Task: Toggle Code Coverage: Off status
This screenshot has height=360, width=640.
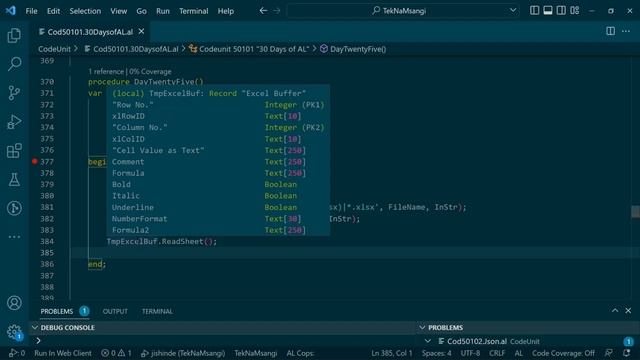Action: point(563,353)
